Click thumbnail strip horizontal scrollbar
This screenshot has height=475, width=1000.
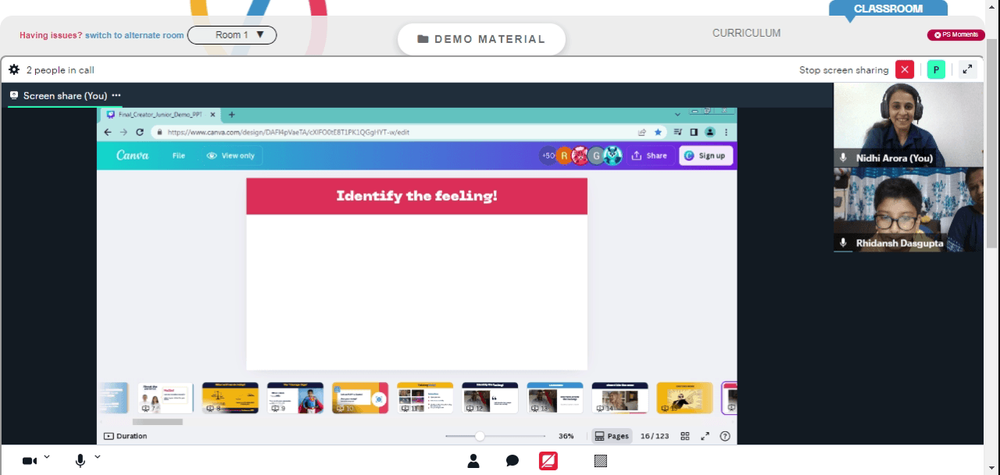[x=158, y=421]
